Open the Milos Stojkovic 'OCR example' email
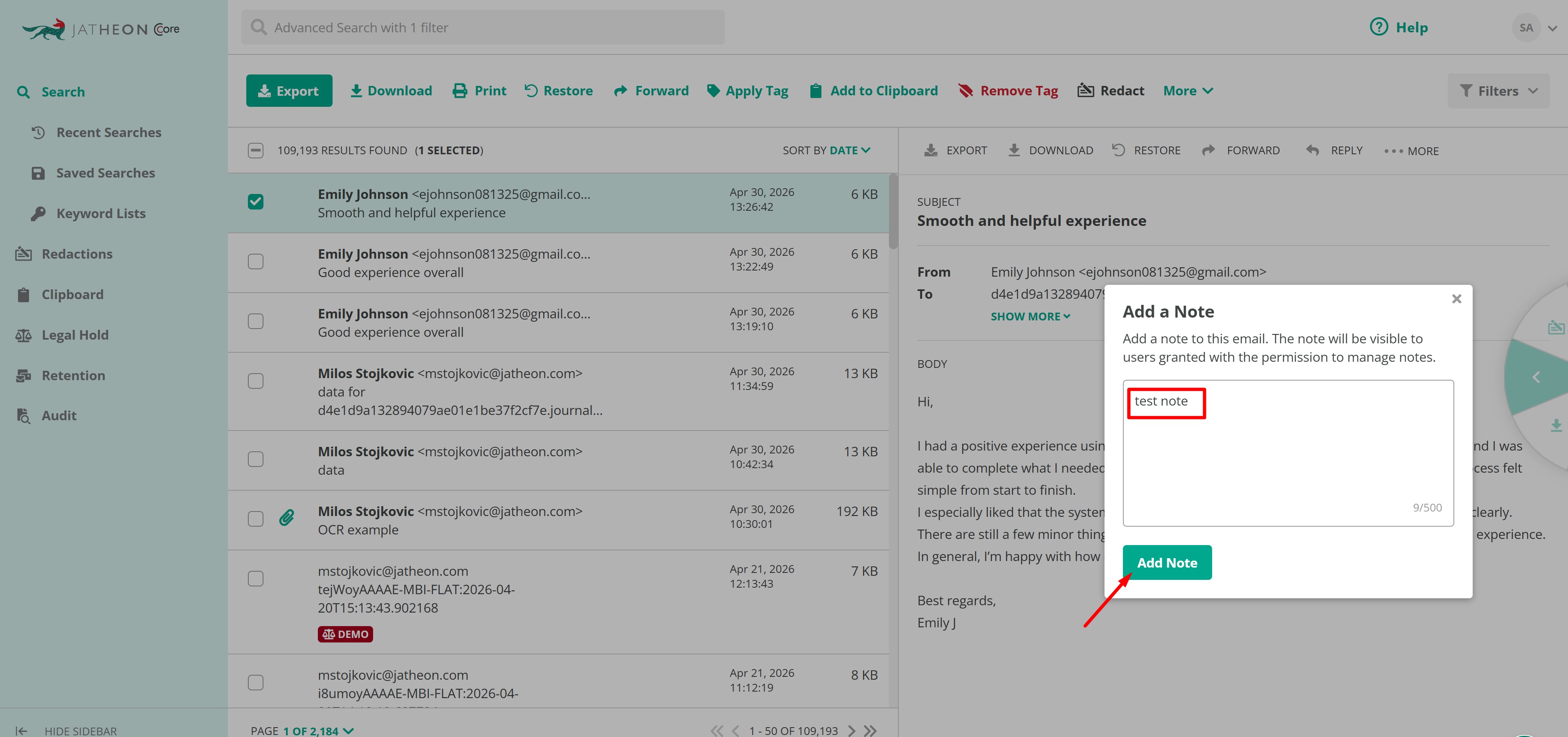This screenshot has height=737, width=1568. (558, 520)
